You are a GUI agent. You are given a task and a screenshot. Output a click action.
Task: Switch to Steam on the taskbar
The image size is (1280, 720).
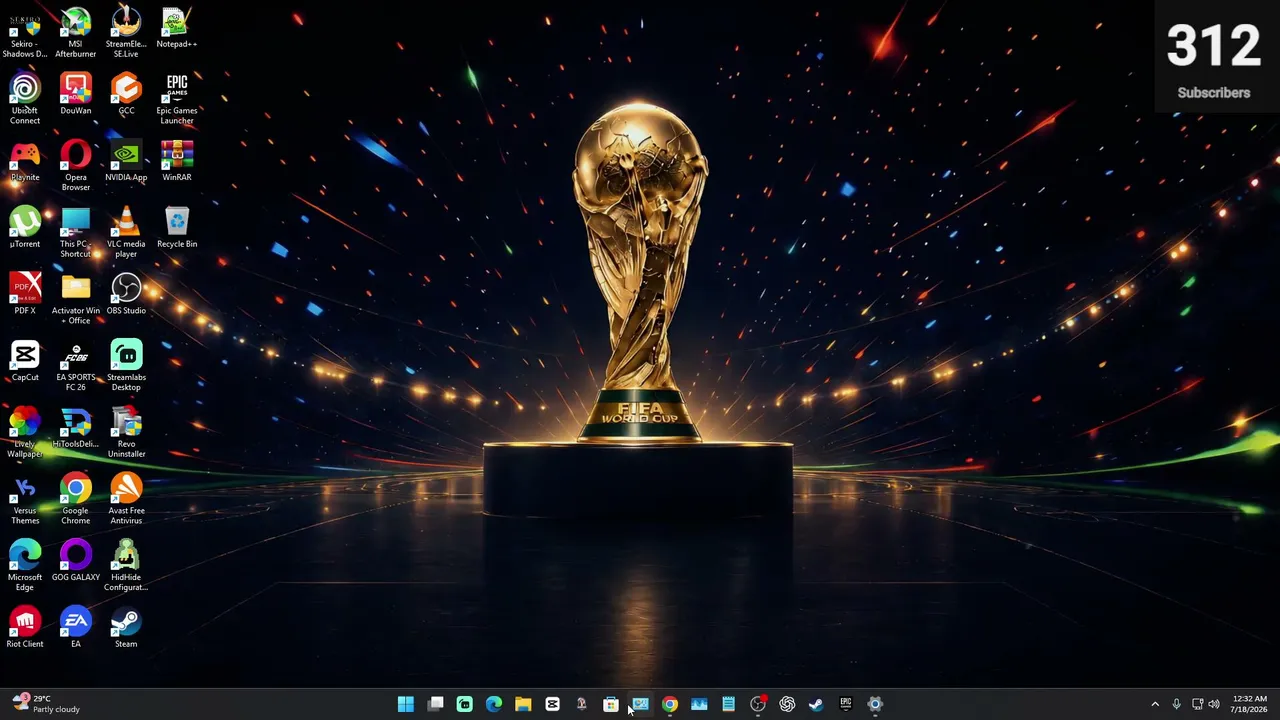816,704
